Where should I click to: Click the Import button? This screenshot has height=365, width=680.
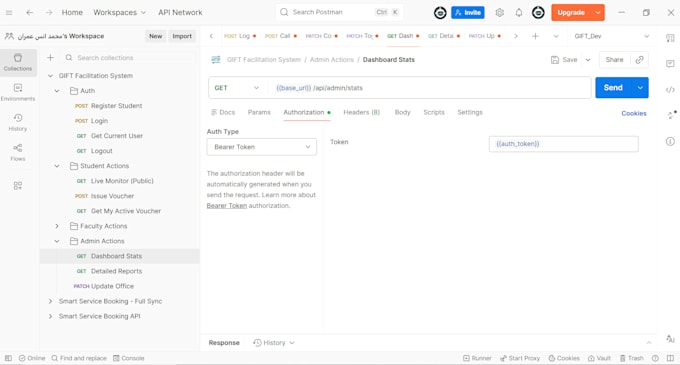click(182, 36)
